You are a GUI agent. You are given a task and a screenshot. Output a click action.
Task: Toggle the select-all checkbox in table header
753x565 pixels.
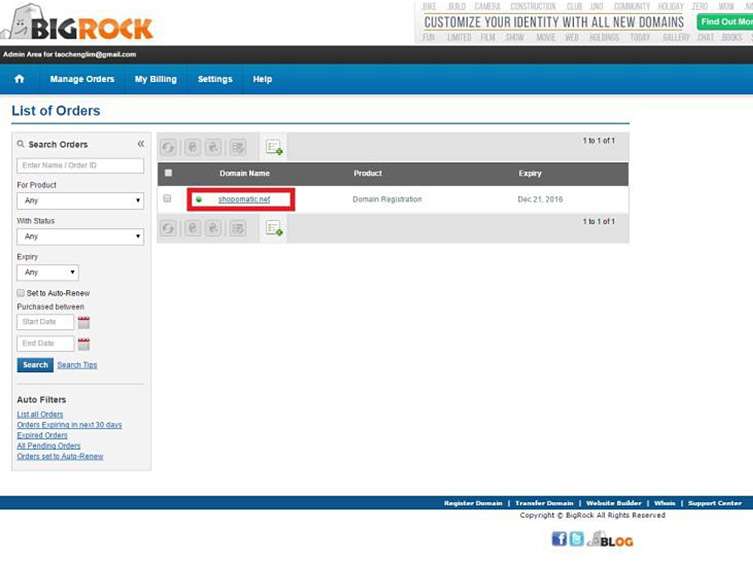pyautogui.click(x=168, y=173)
